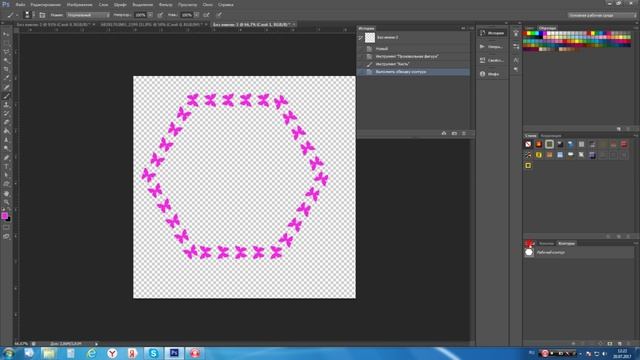640x360 pixels.
Task: Open the Фильтр menu
Action: click(165, 4)
